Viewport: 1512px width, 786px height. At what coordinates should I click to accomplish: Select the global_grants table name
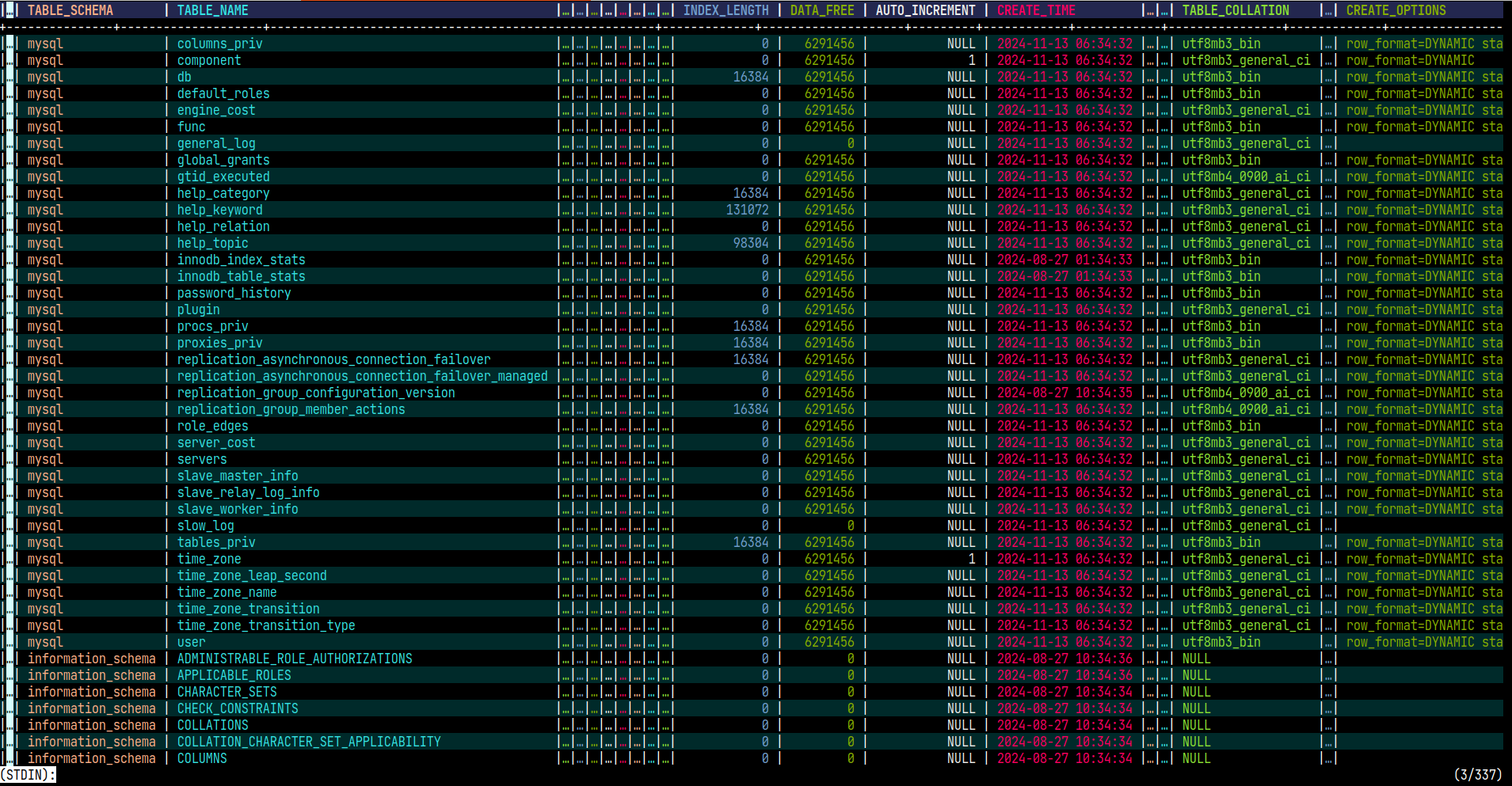coord(223,160)
